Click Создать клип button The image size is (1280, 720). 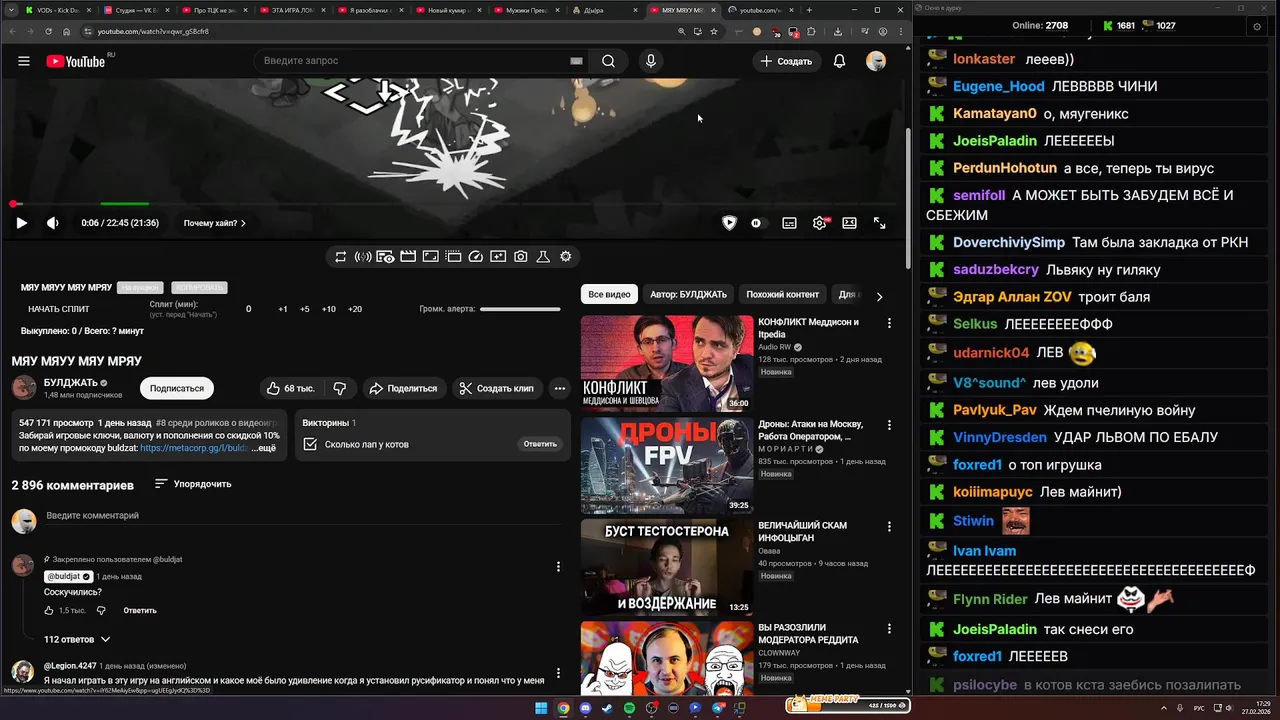click(x=496, y=388)
